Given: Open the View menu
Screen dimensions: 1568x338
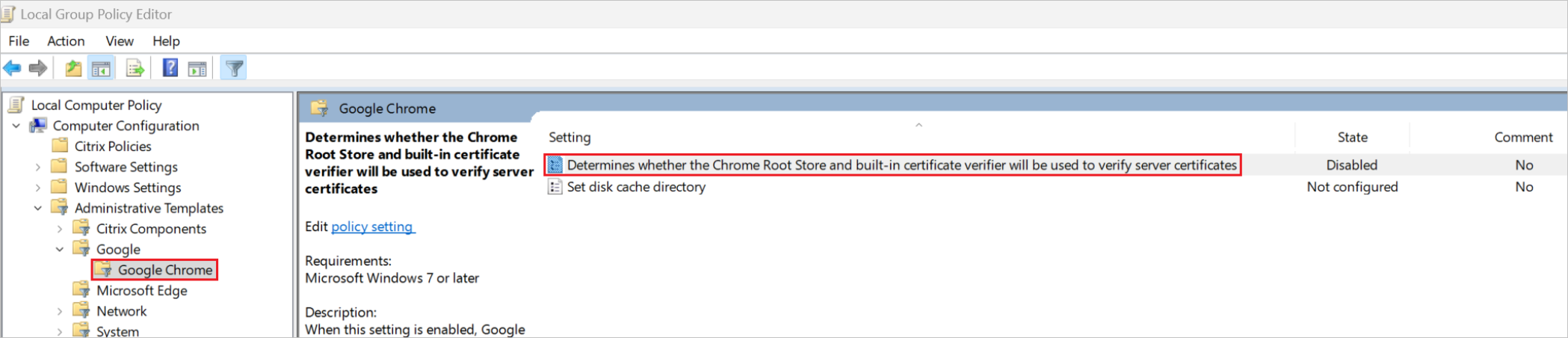Looking at the screenshot, I should click(120, 41).
